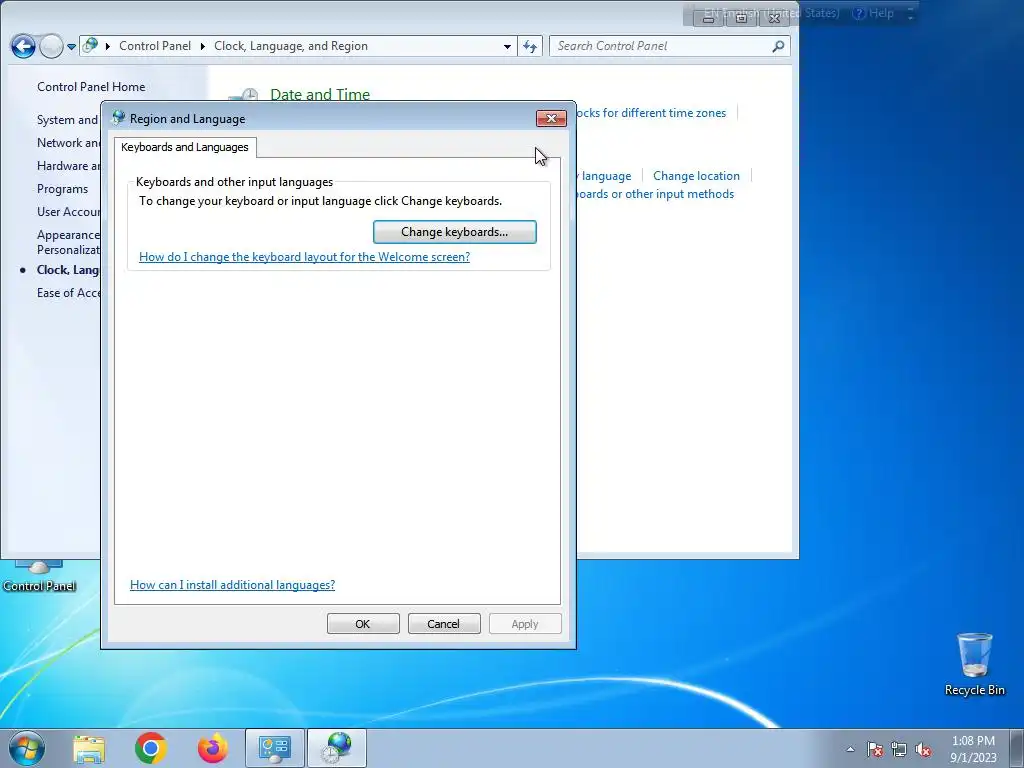The height and width of the screenshot is (768, 1024).
Task: Open clocks for different time zones link
Action: (651, 113)
